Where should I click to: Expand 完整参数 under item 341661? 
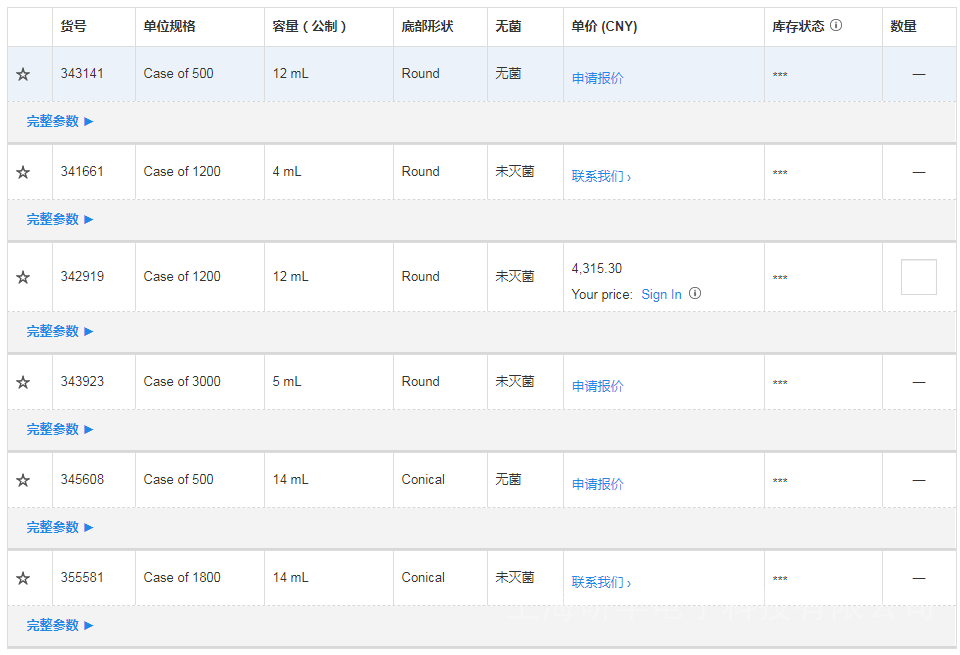coord(60,219)
